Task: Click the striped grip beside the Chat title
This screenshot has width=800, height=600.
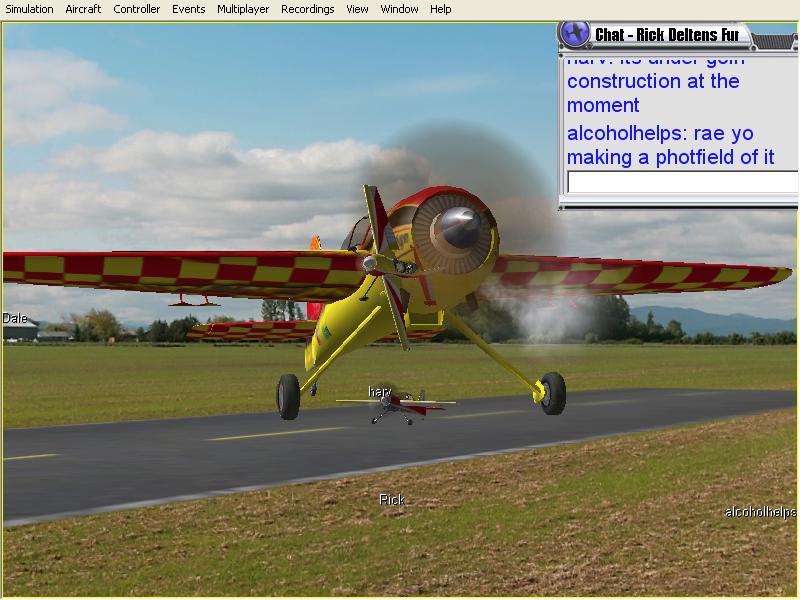Action: tap(774, 41)
